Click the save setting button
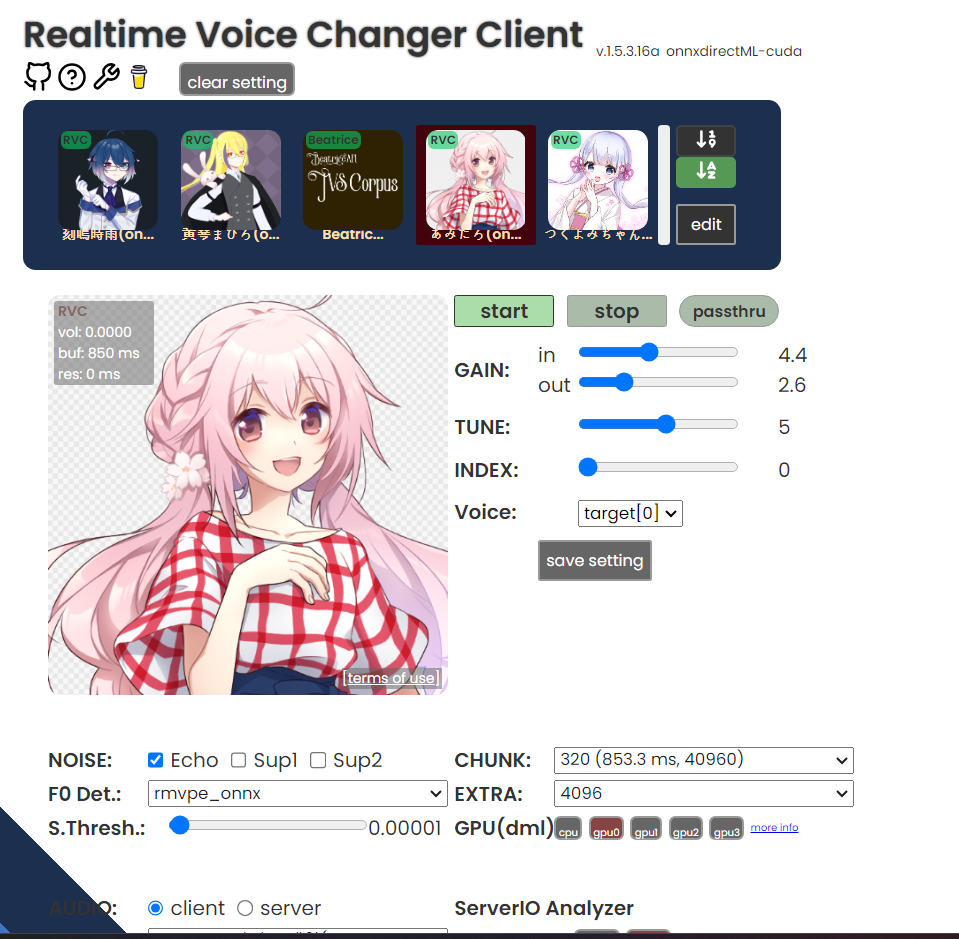 (594, 560)
